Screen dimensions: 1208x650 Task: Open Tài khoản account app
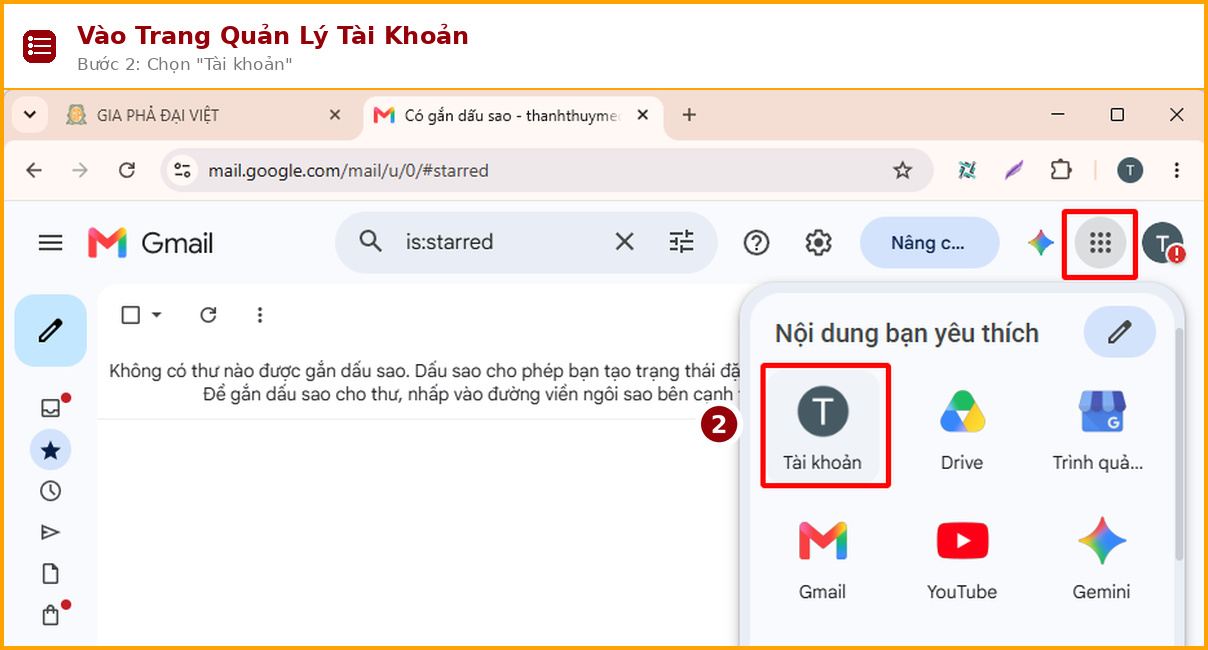823,426
